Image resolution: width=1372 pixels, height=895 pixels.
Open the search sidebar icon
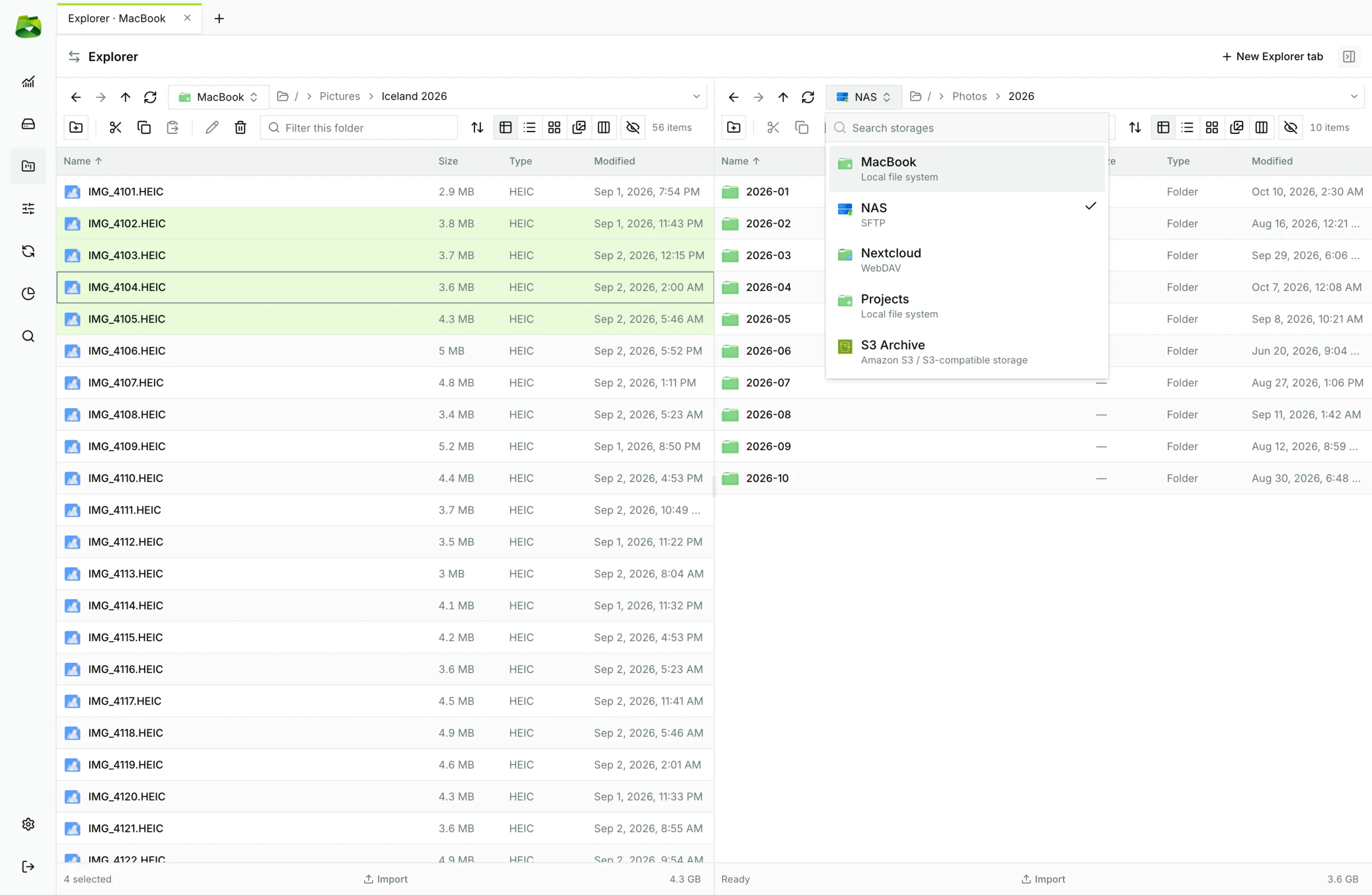[28, 336]
